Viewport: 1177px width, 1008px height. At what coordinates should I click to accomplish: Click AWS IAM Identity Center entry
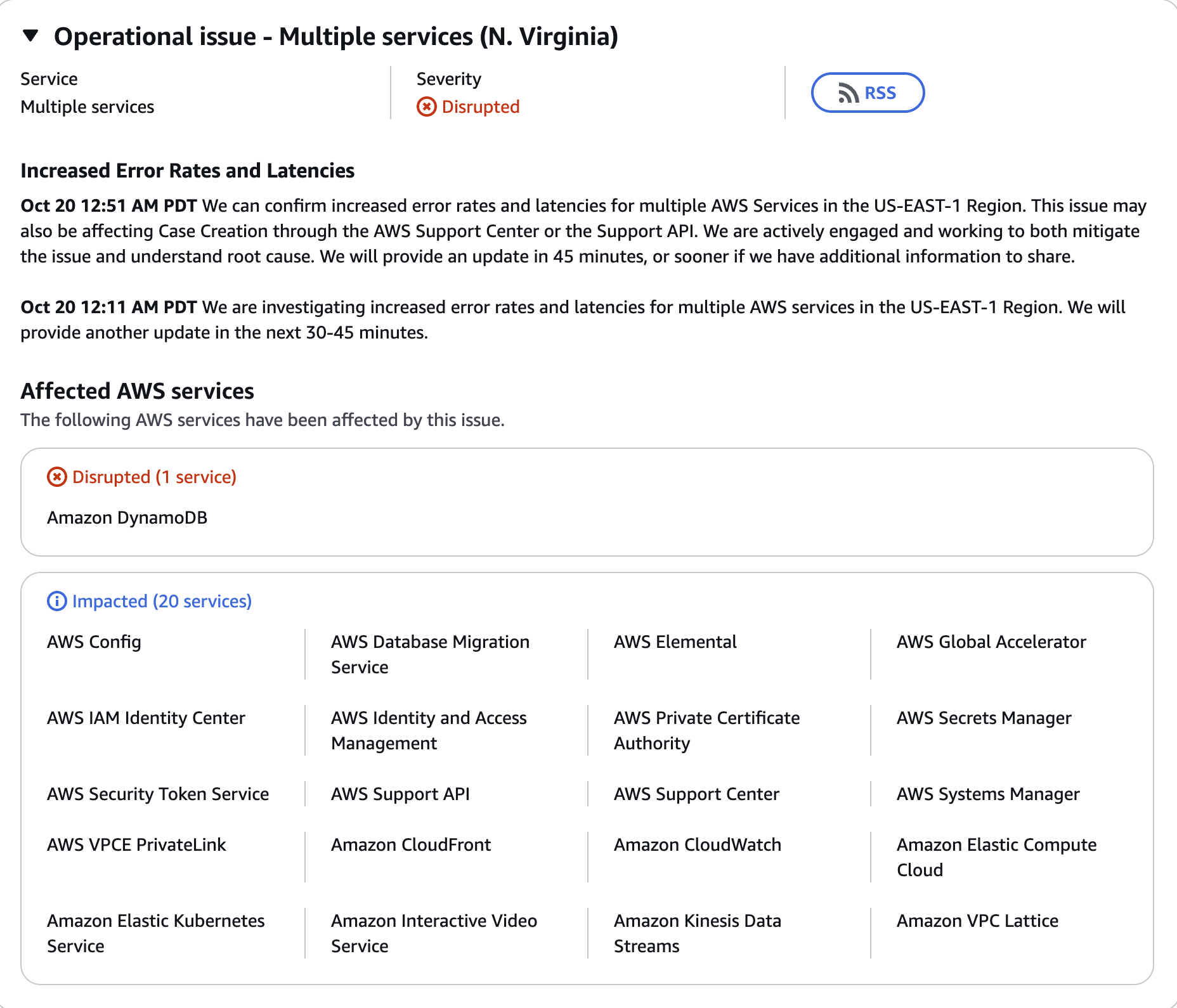coord(146,718)
